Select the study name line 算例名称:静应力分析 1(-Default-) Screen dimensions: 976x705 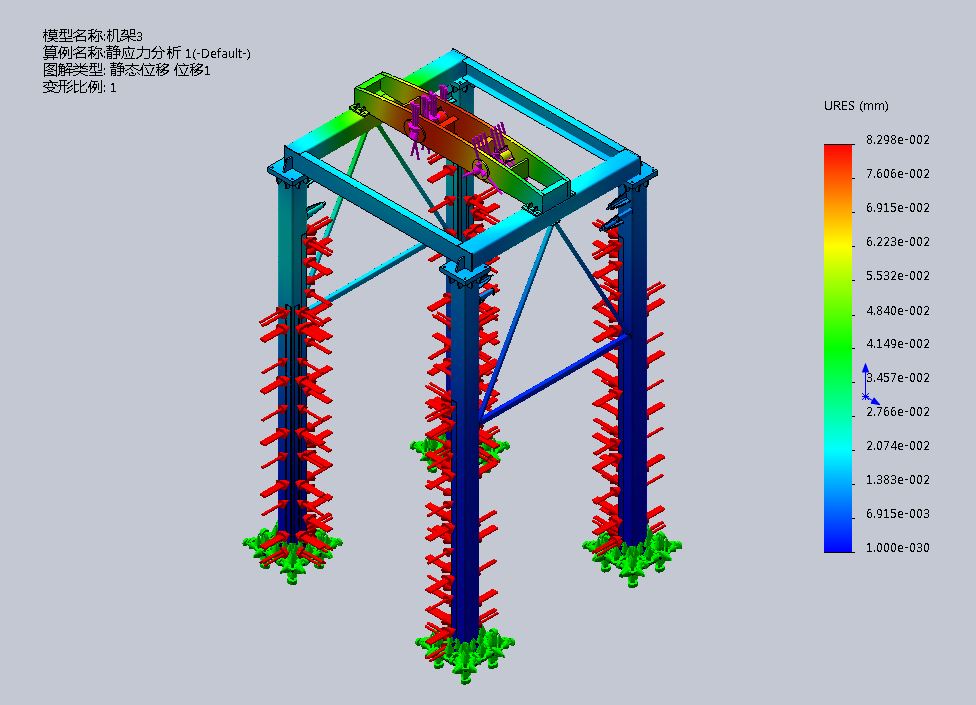tap(146, 54)
